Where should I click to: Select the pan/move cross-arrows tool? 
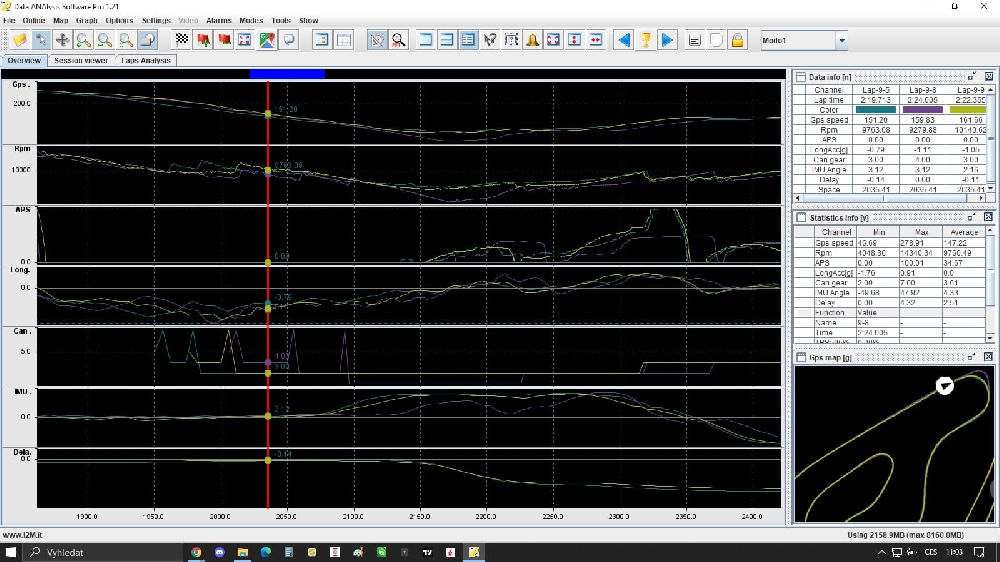pyautogui.click(x=62, y=40)
